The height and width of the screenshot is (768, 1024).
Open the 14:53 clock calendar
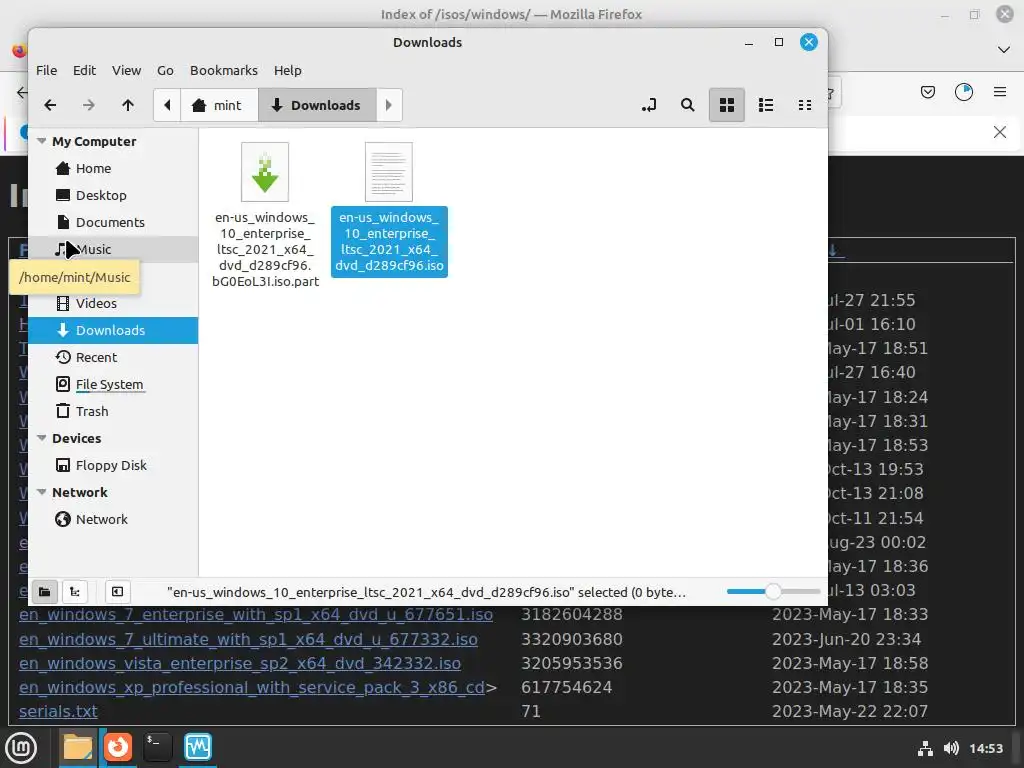[986, 748]
